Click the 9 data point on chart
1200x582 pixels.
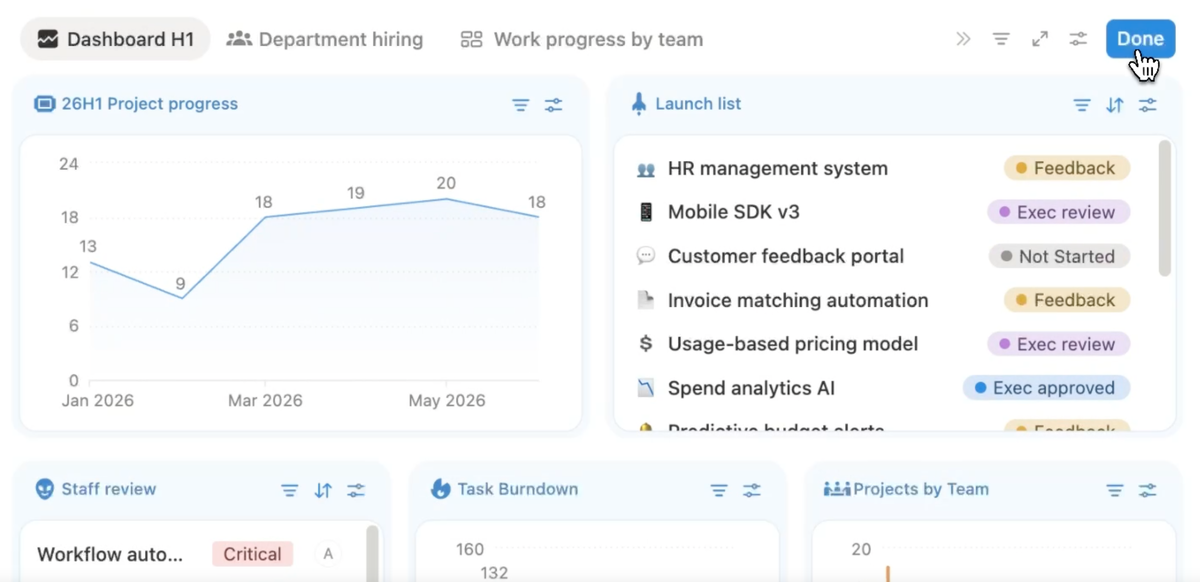[181, 298]
